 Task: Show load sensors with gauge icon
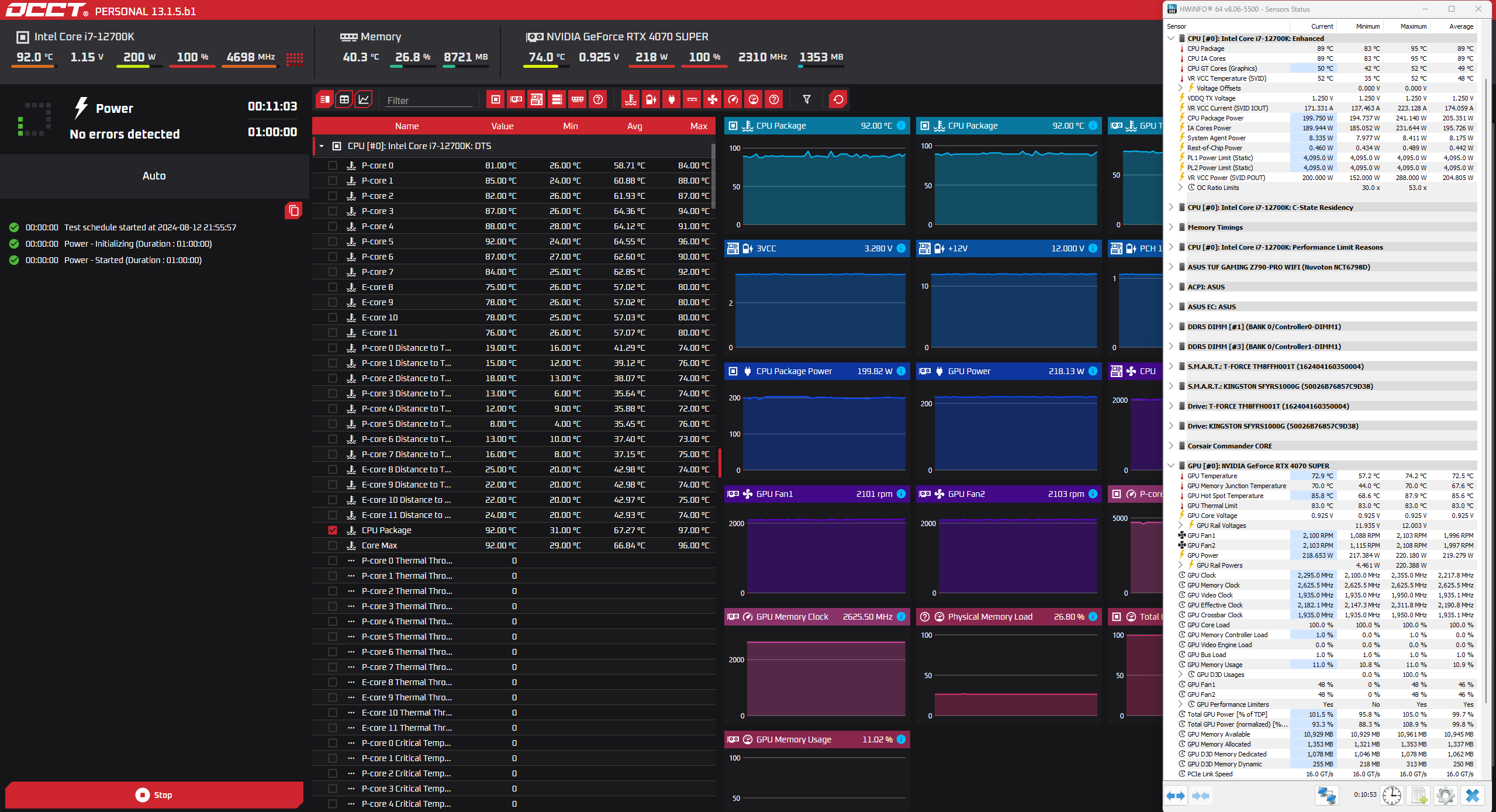[x=754, y=99]
